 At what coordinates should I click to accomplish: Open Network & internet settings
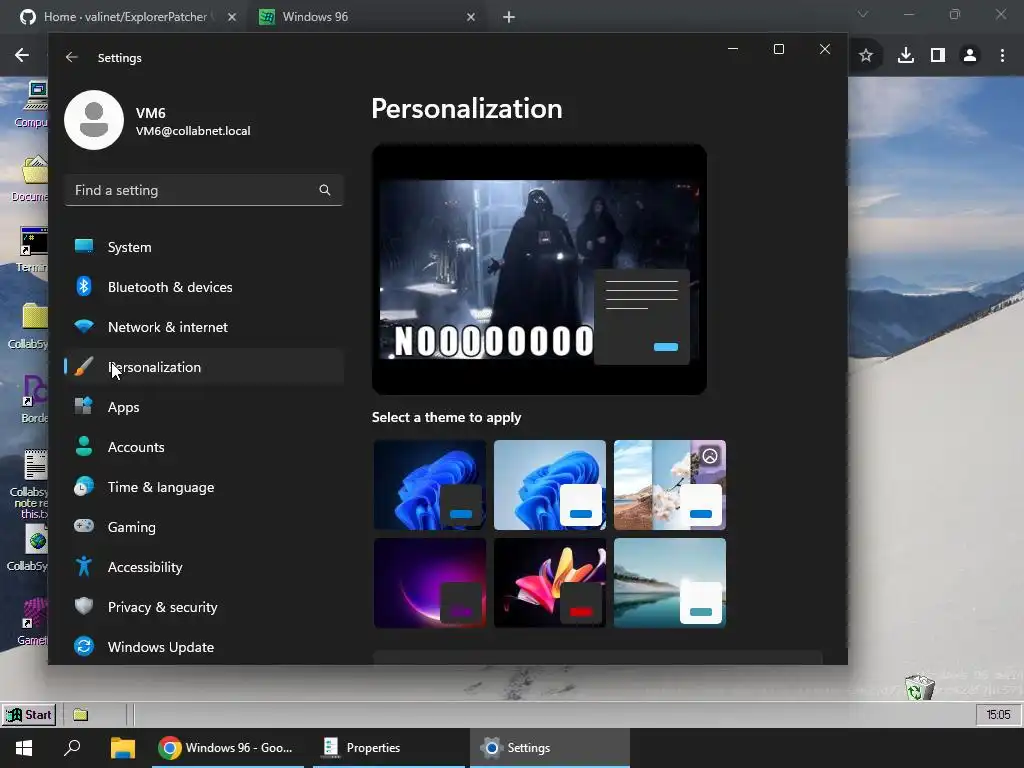[204, 327]
